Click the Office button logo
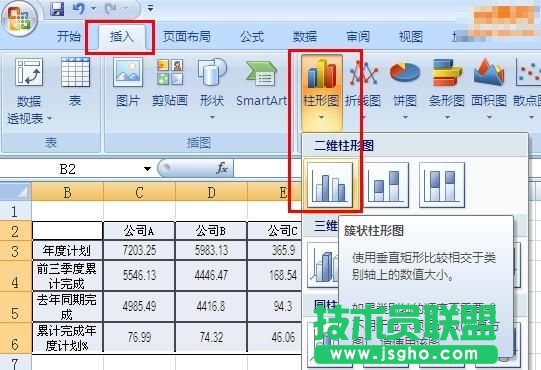 19,18
